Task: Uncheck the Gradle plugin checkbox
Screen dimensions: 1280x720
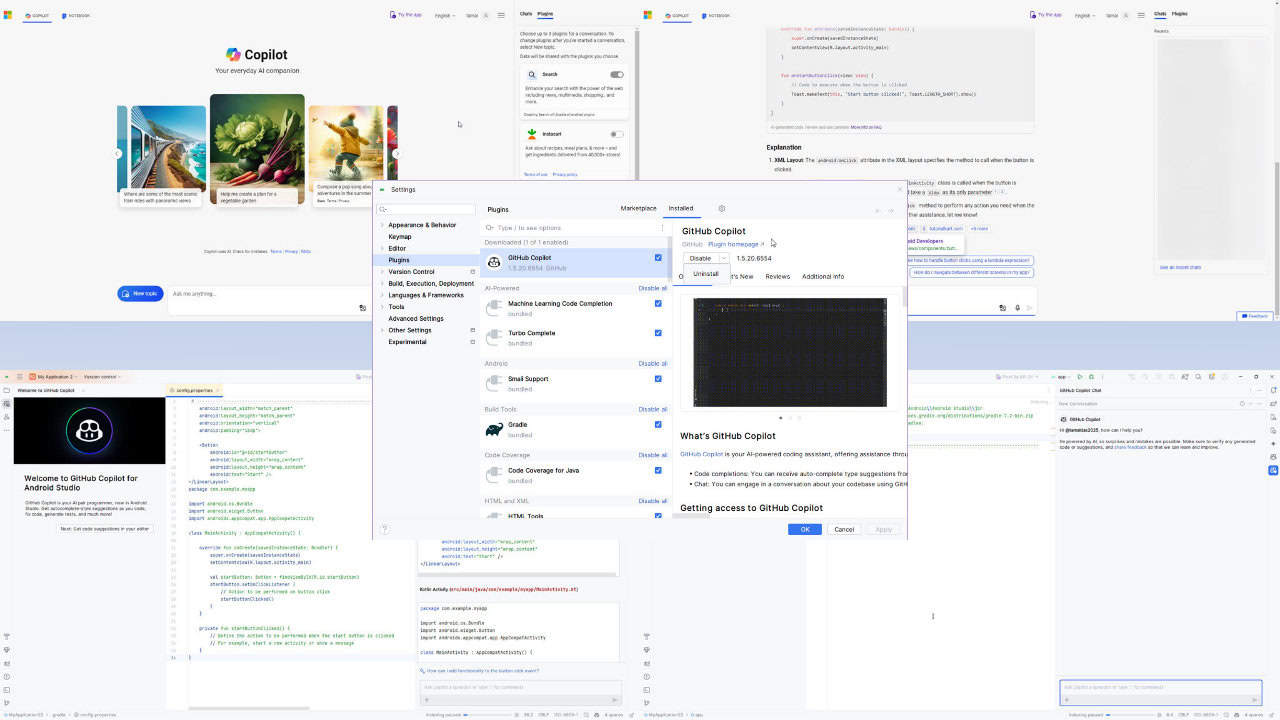Action: coord(658,424)
